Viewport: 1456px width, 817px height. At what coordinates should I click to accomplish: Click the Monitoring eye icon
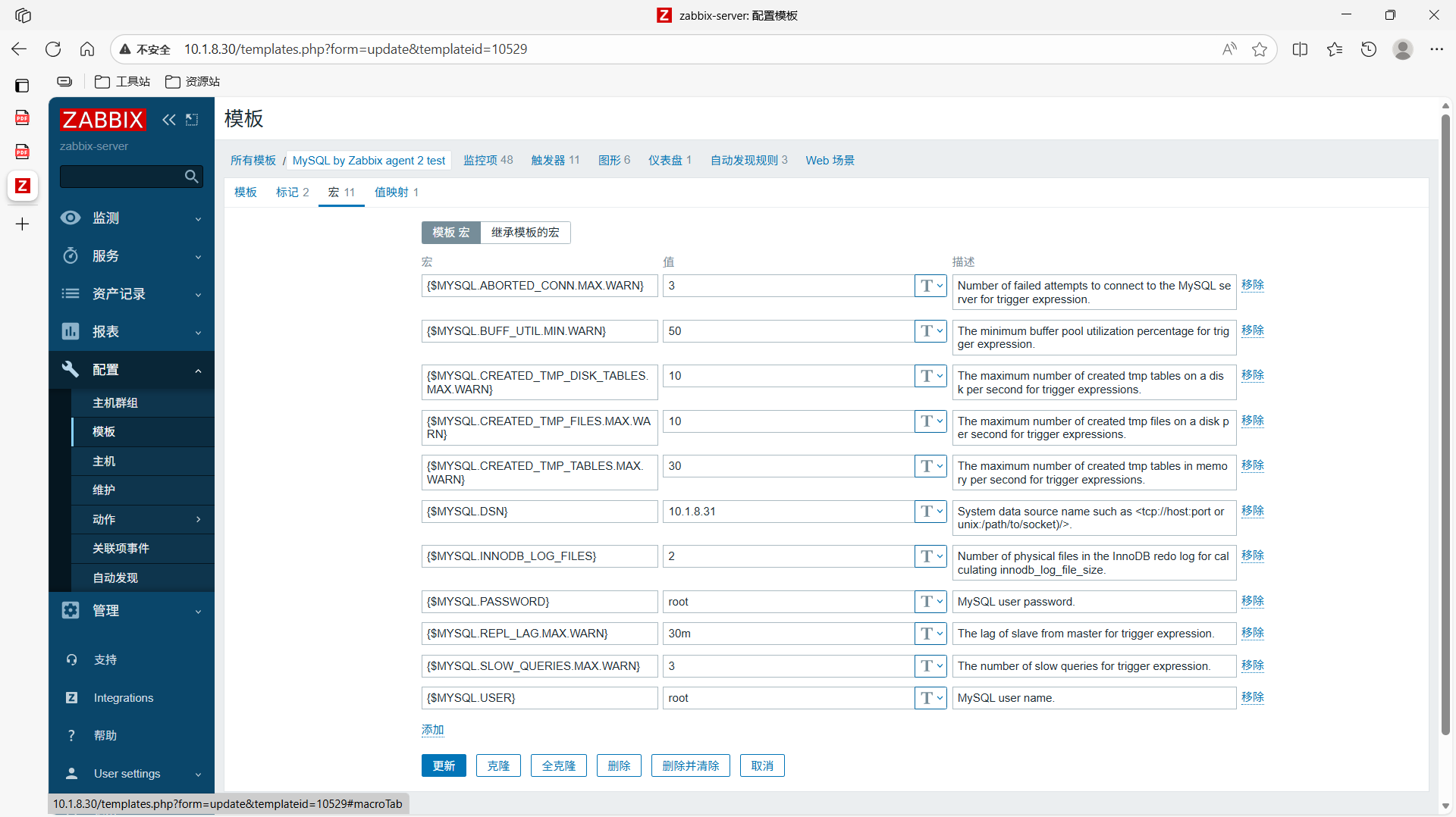click(x=71, y=218)
